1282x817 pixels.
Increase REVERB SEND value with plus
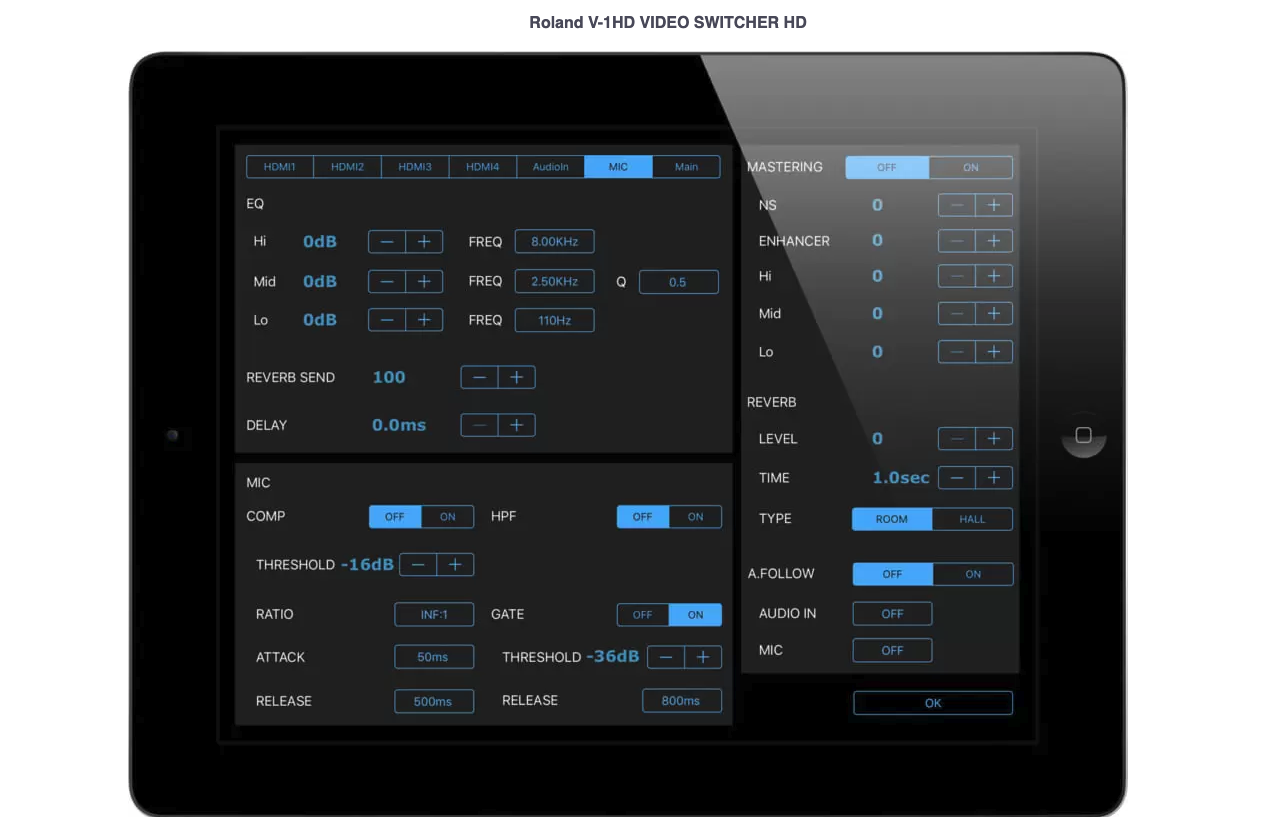point(516,378)
